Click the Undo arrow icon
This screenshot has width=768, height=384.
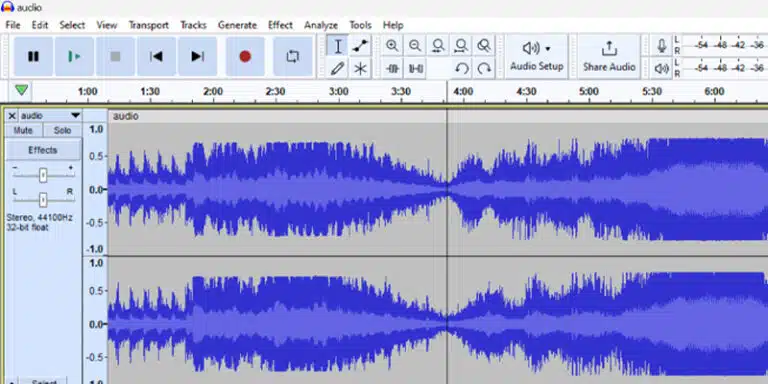[461, 69]
